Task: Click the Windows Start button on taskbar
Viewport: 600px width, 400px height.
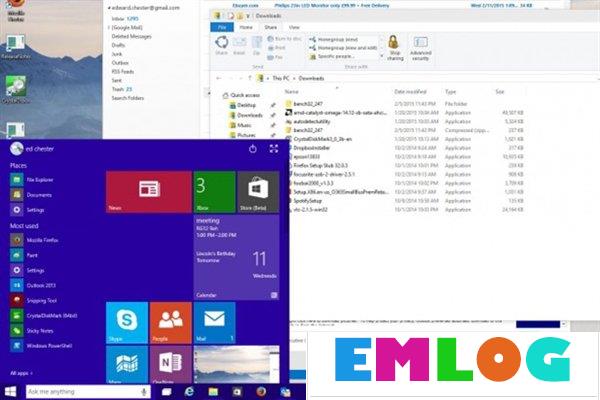Action: [10, 392]
